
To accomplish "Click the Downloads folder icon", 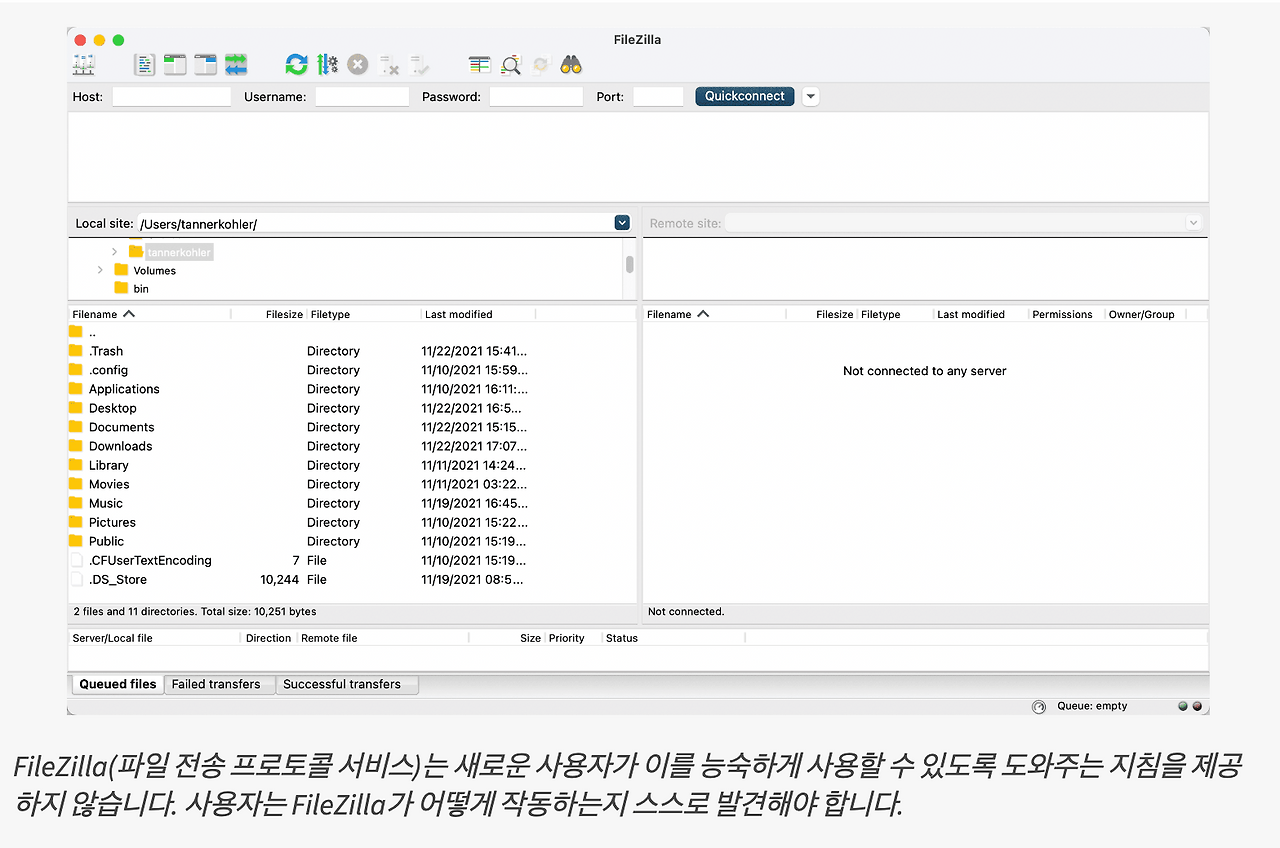I will point(76,446).
